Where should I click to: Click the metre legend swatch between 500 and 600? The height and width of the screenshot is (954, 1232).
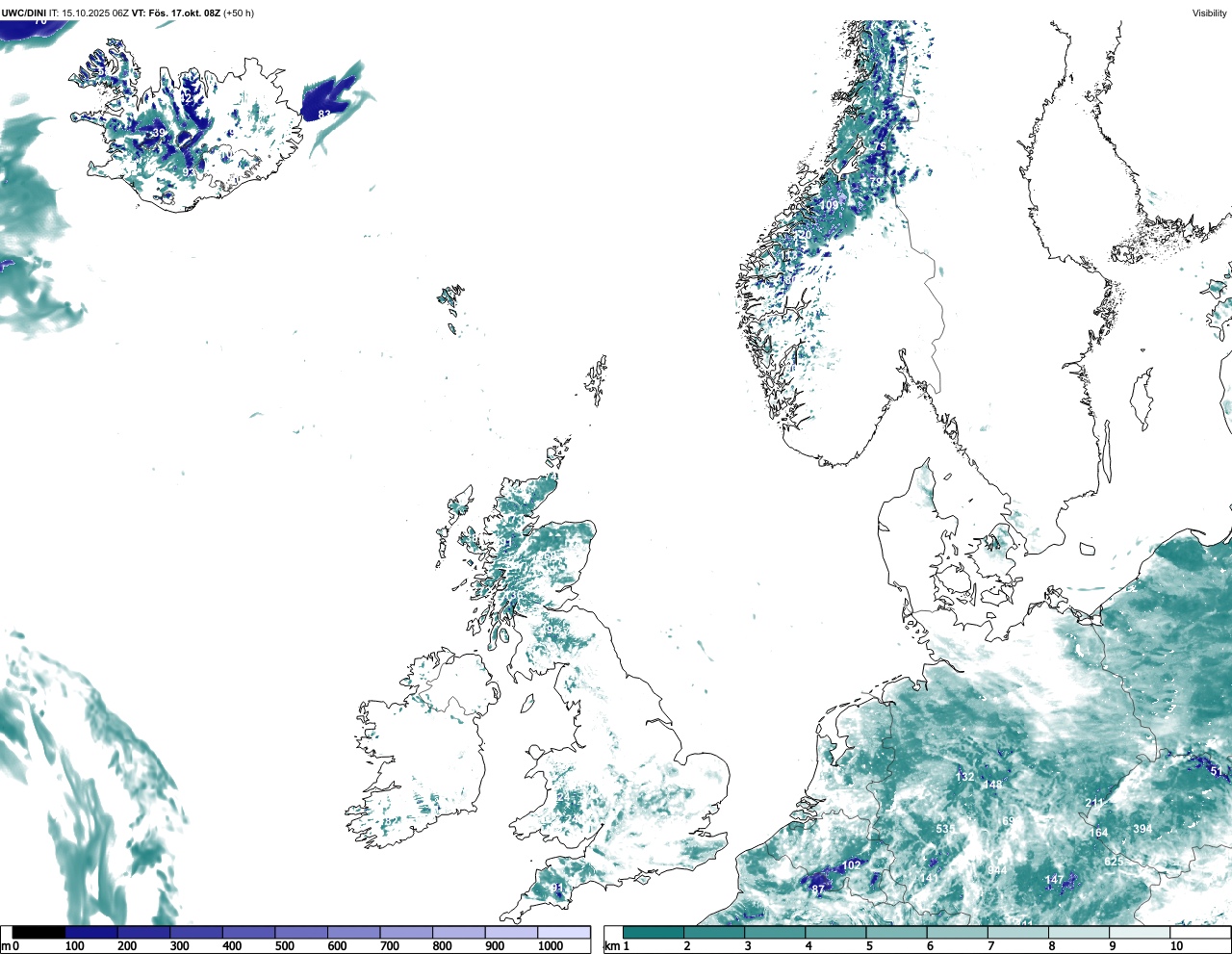tap(301, 932)
